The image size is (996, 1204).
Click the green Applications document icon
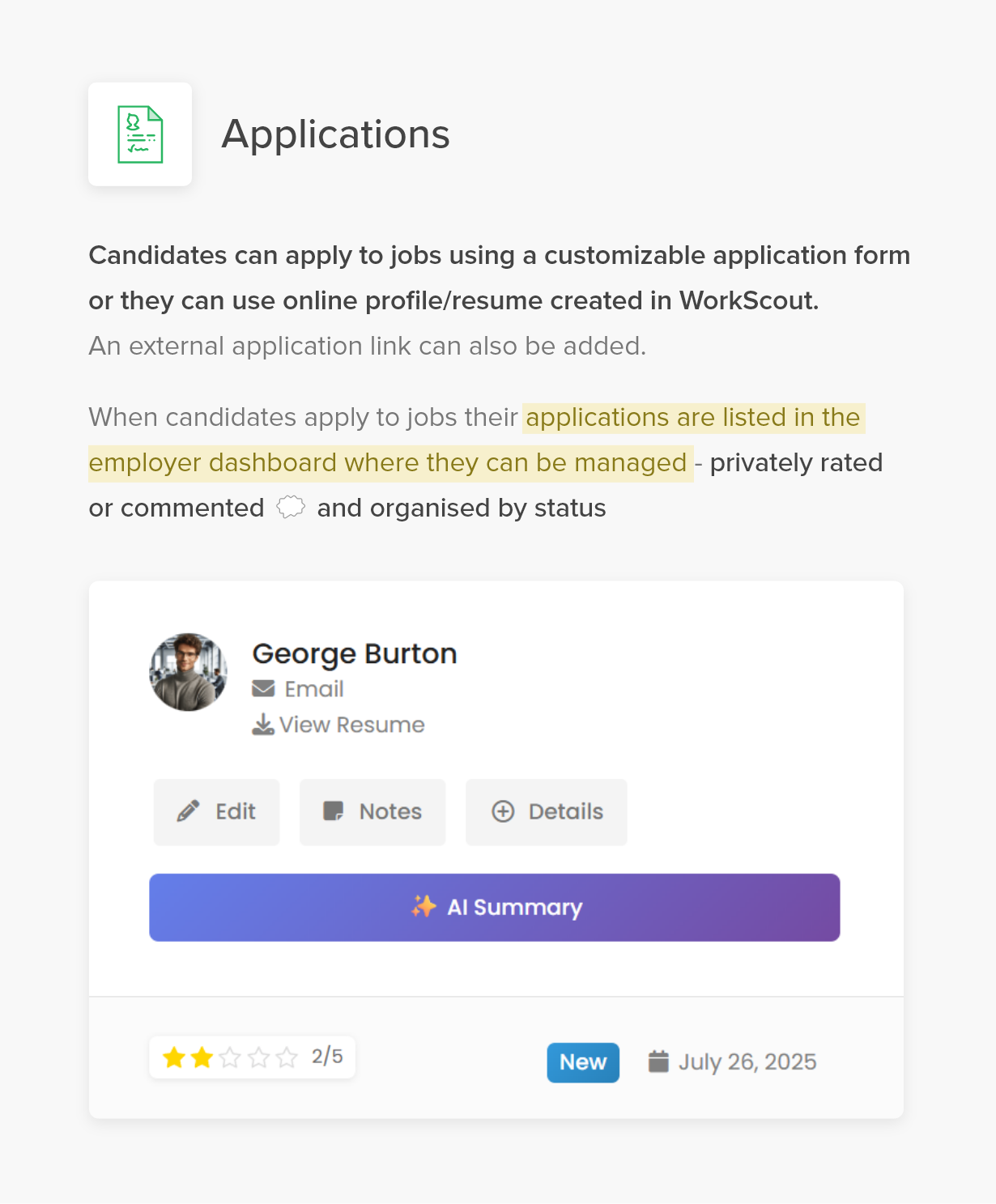click(140, 134)
